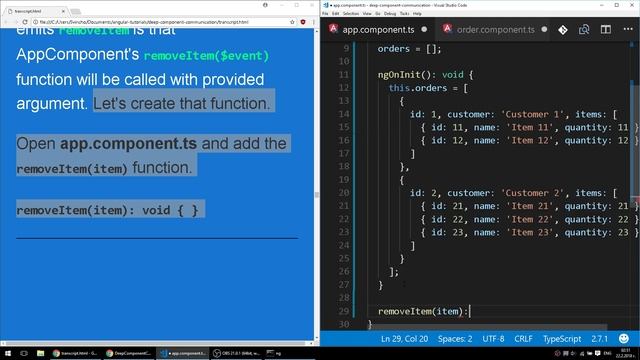Open Task View from the taskbar
Viewport: 640px width, 360px height.
(x=24, y=353)
